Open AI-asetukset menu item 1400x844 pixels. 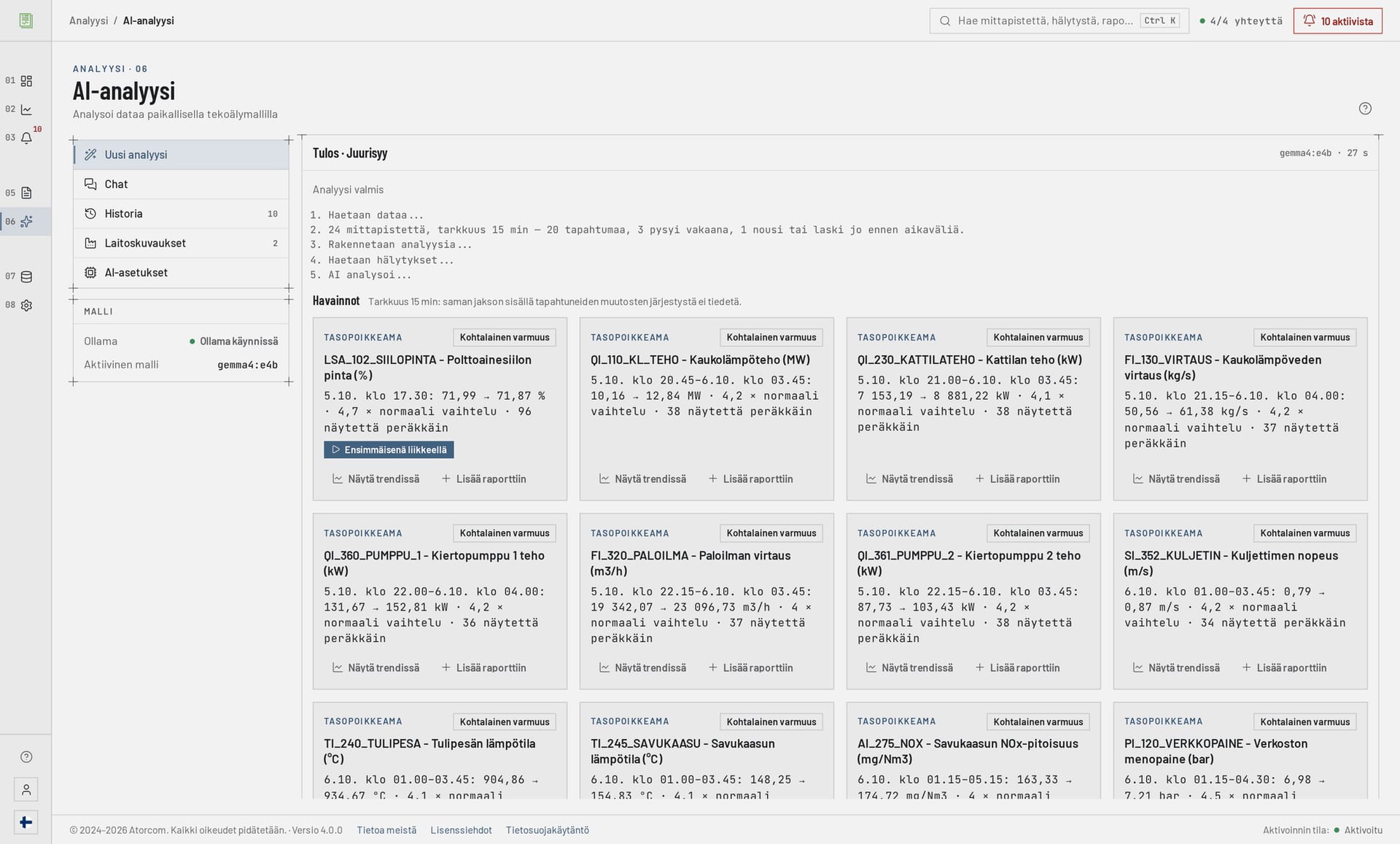(181, 273)
